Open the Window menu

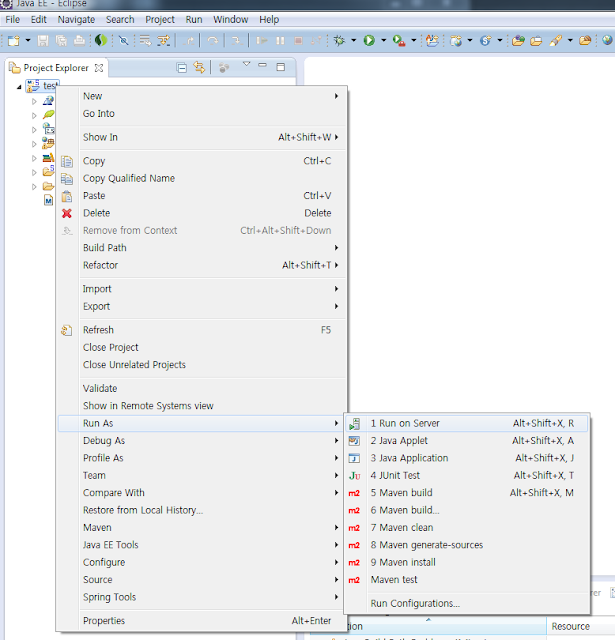point(231,20)
